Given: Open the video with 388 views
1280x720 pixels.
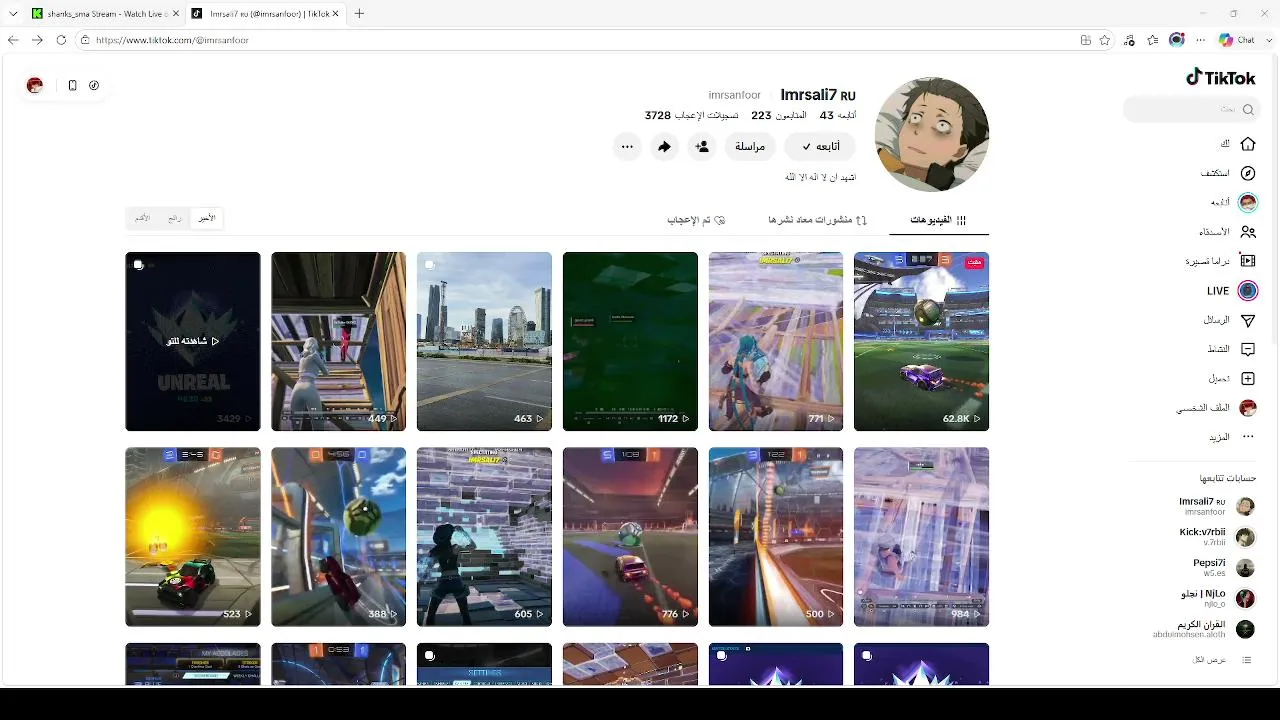Looking at the screenshot, I should [338, 537].
